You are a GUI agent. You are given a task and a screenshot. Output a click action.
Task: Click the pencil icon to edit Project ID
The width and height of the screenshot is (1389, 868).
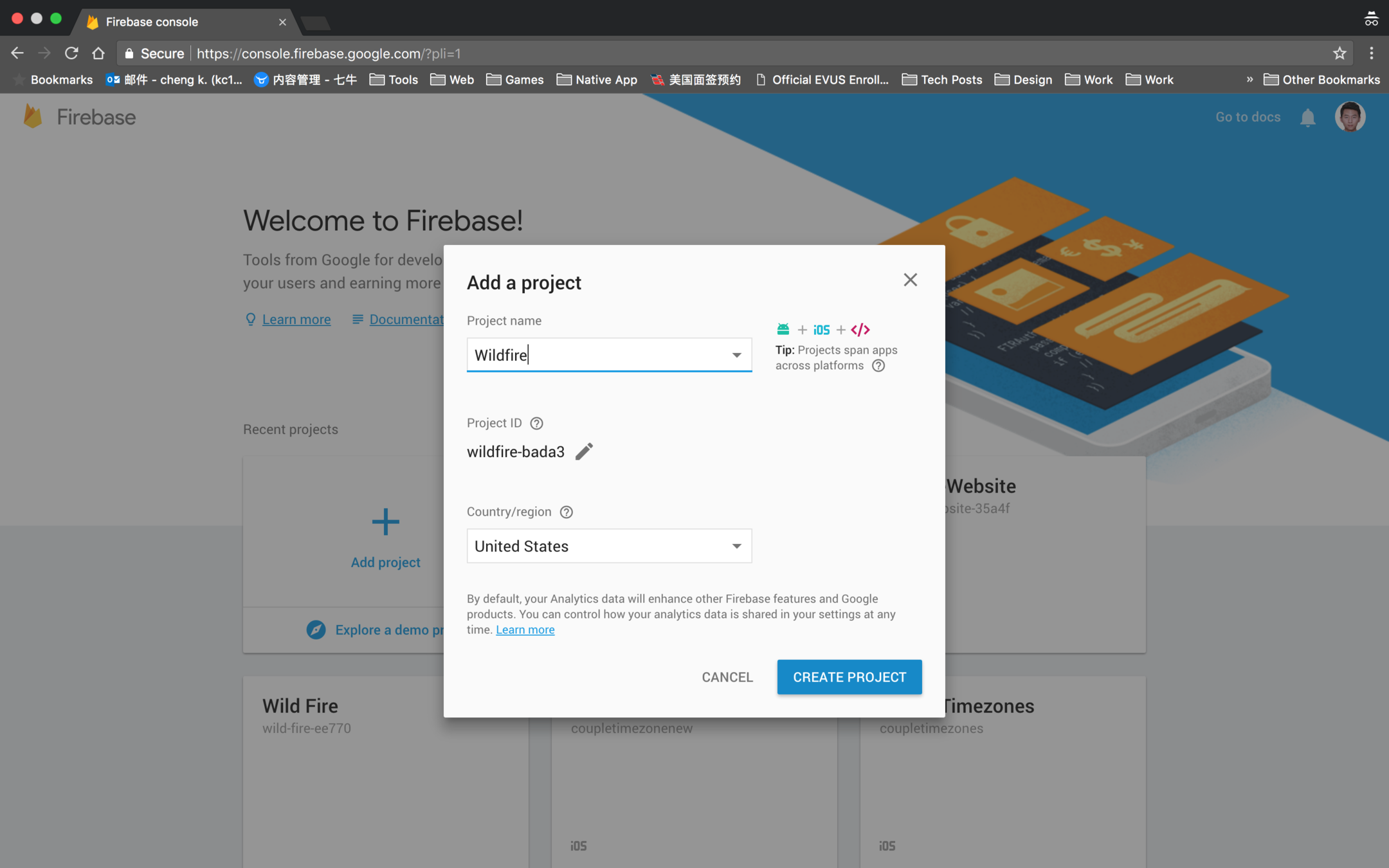(584, 451)
